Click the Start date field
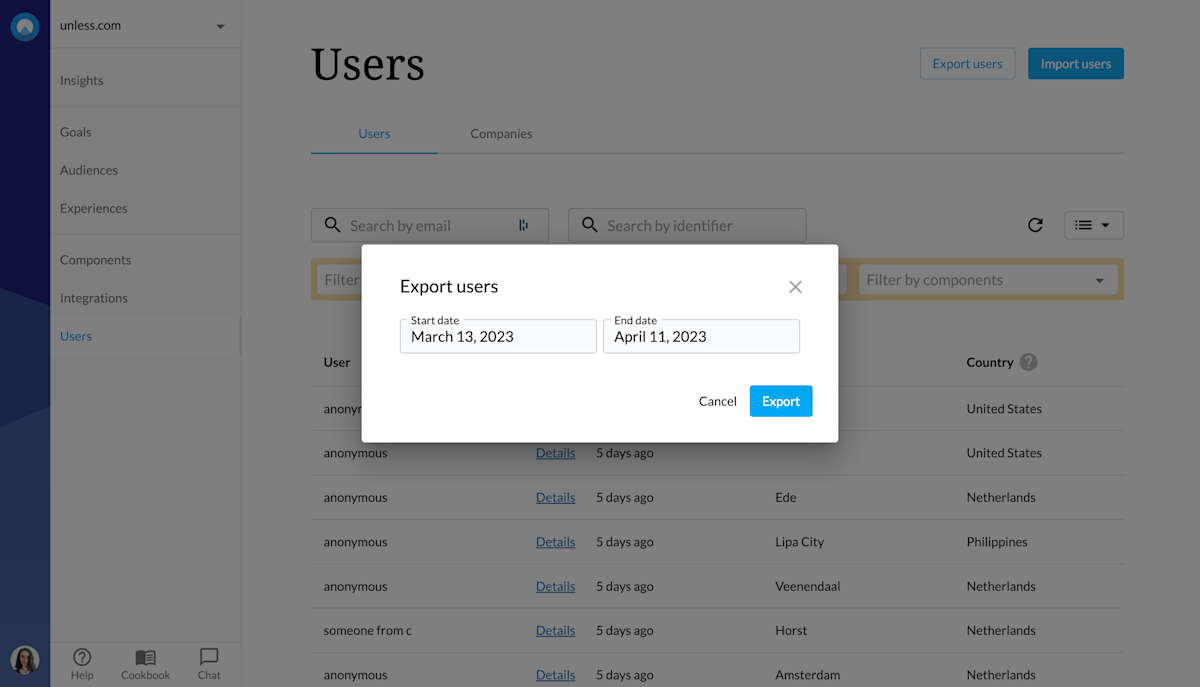 [x=497, y=337]
